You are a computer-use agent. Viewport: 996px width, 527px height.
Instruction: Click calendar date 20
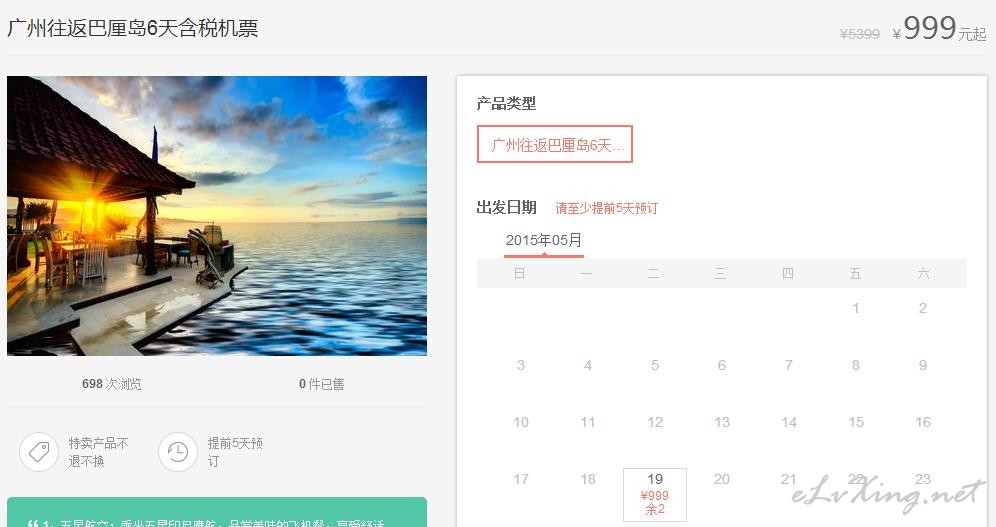[722, 479]
